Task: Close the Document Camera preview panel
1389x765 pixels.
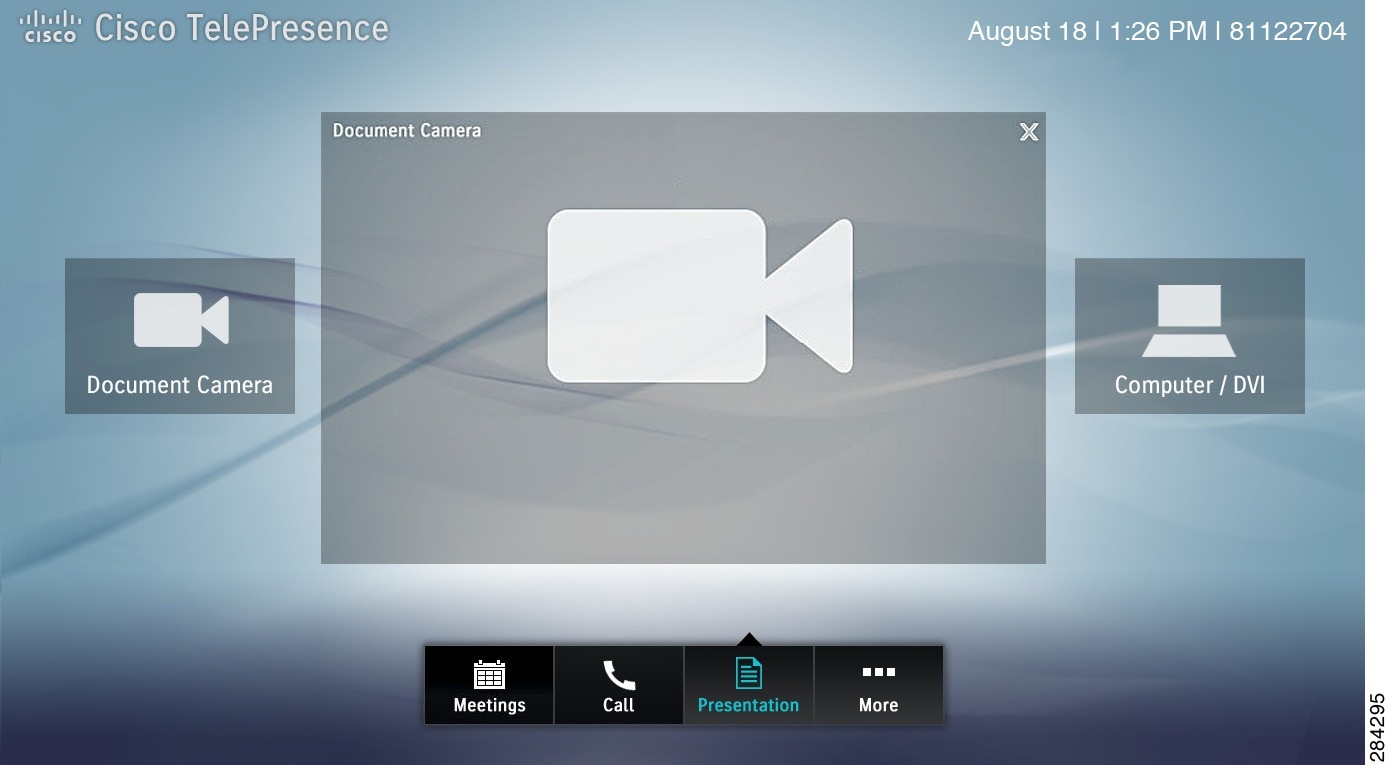Action: tap(1028, 132)
